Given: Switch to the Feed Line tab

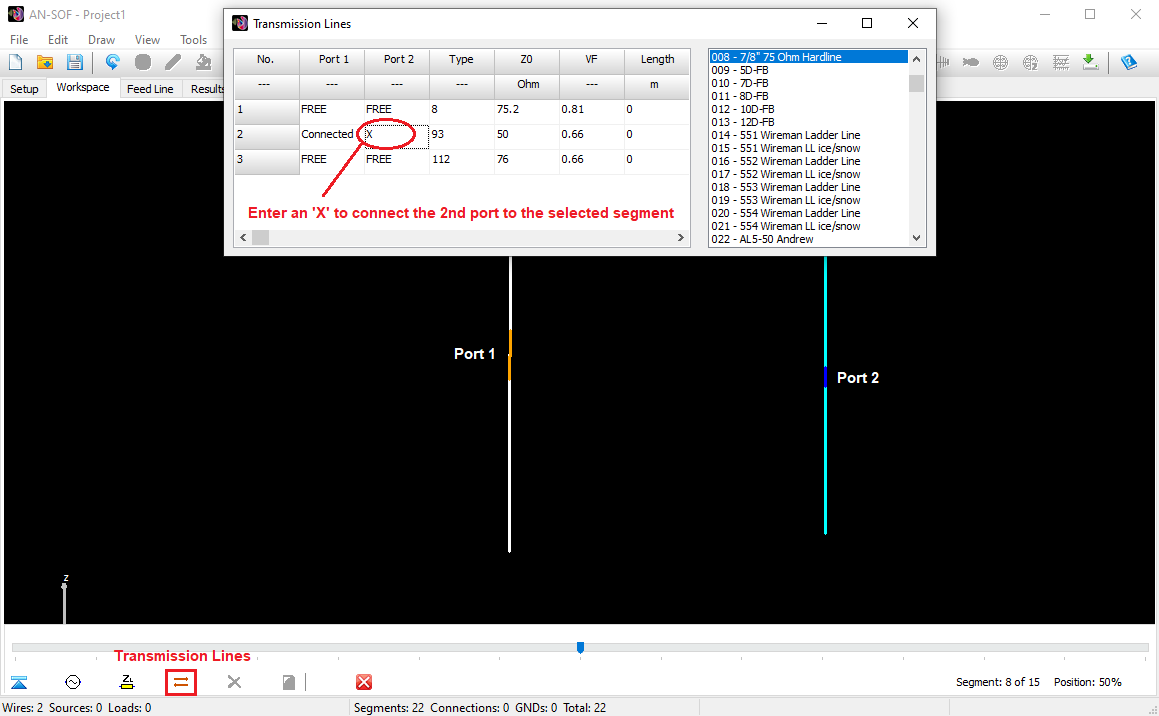Looking at the screenshot, I should click(150, 88).
